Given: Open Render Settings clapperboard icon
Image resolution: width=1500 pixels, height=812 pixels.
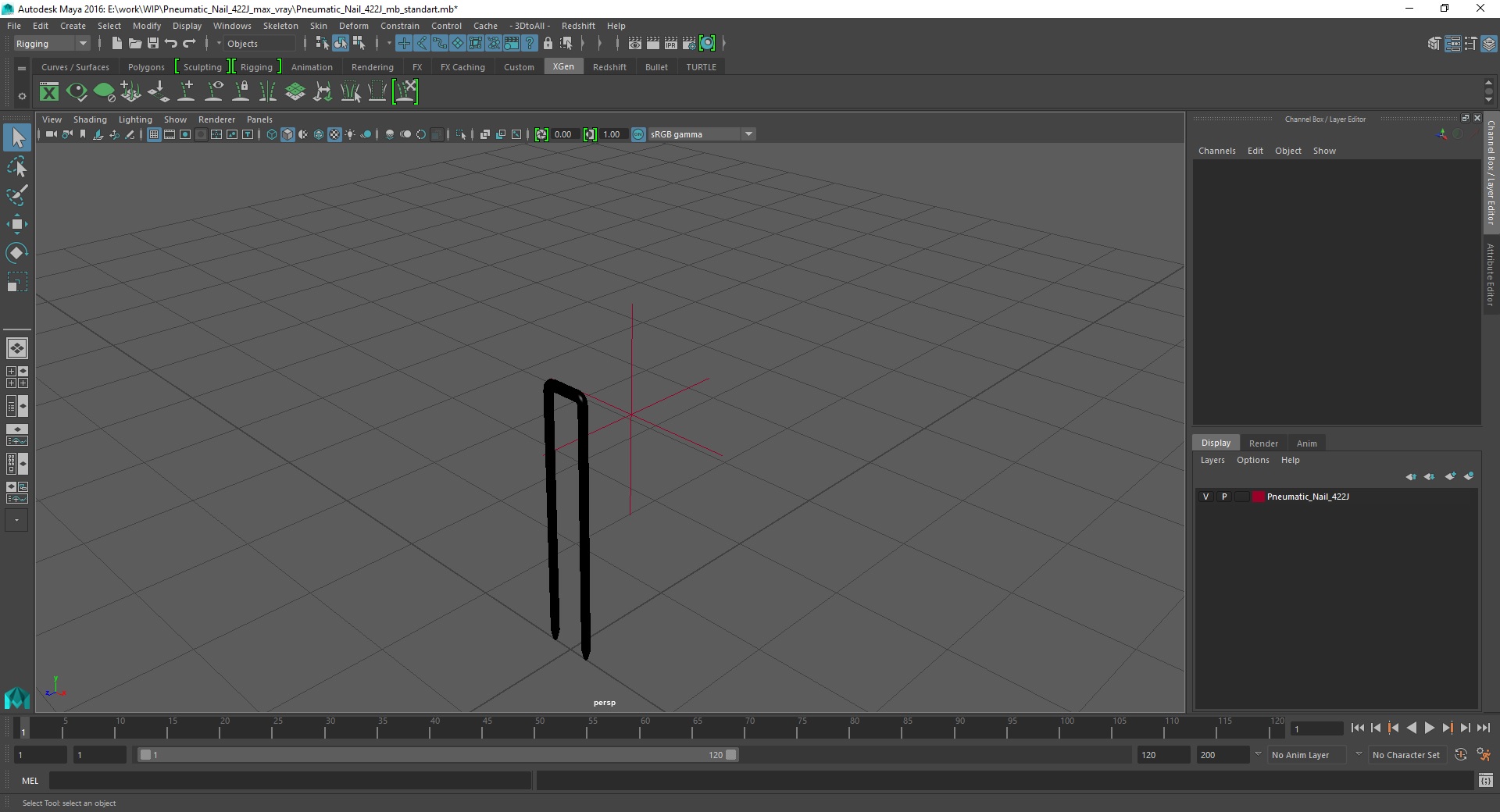Looking at the screenshot, I should coord(689,44).
